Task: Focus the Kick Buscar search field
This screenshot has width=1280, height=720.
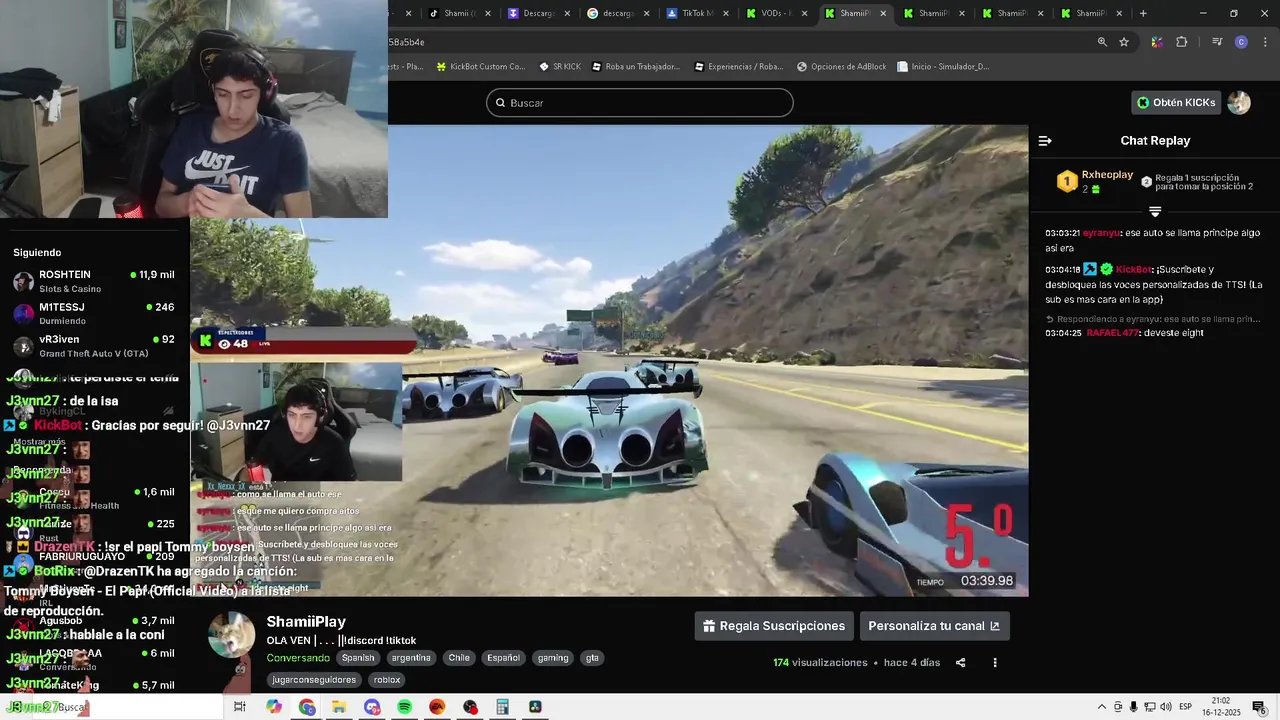Action: point(640,103)
